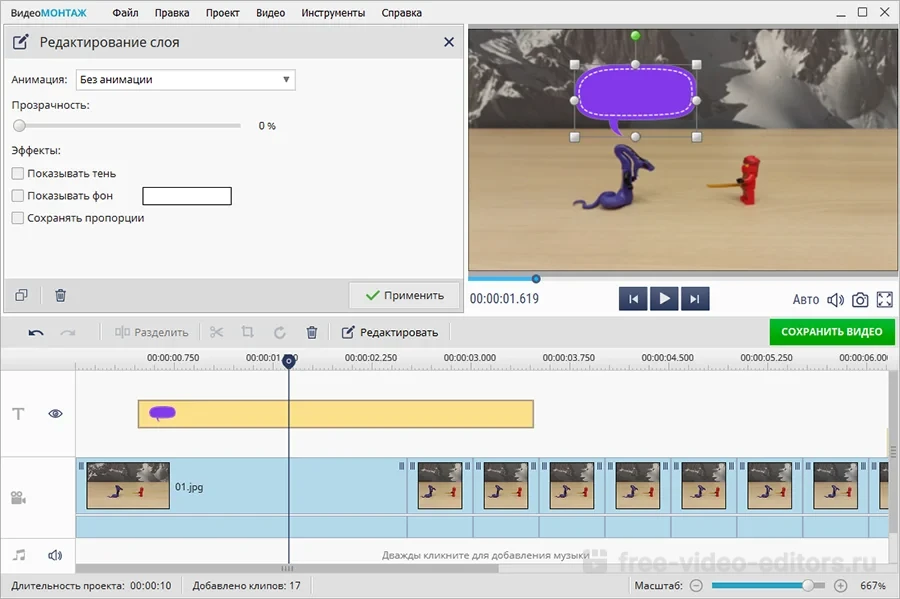The height and width of the screenshot is (599, 900).
Task: Click the undo arrow in timeline toolbar
Action: 36,332
